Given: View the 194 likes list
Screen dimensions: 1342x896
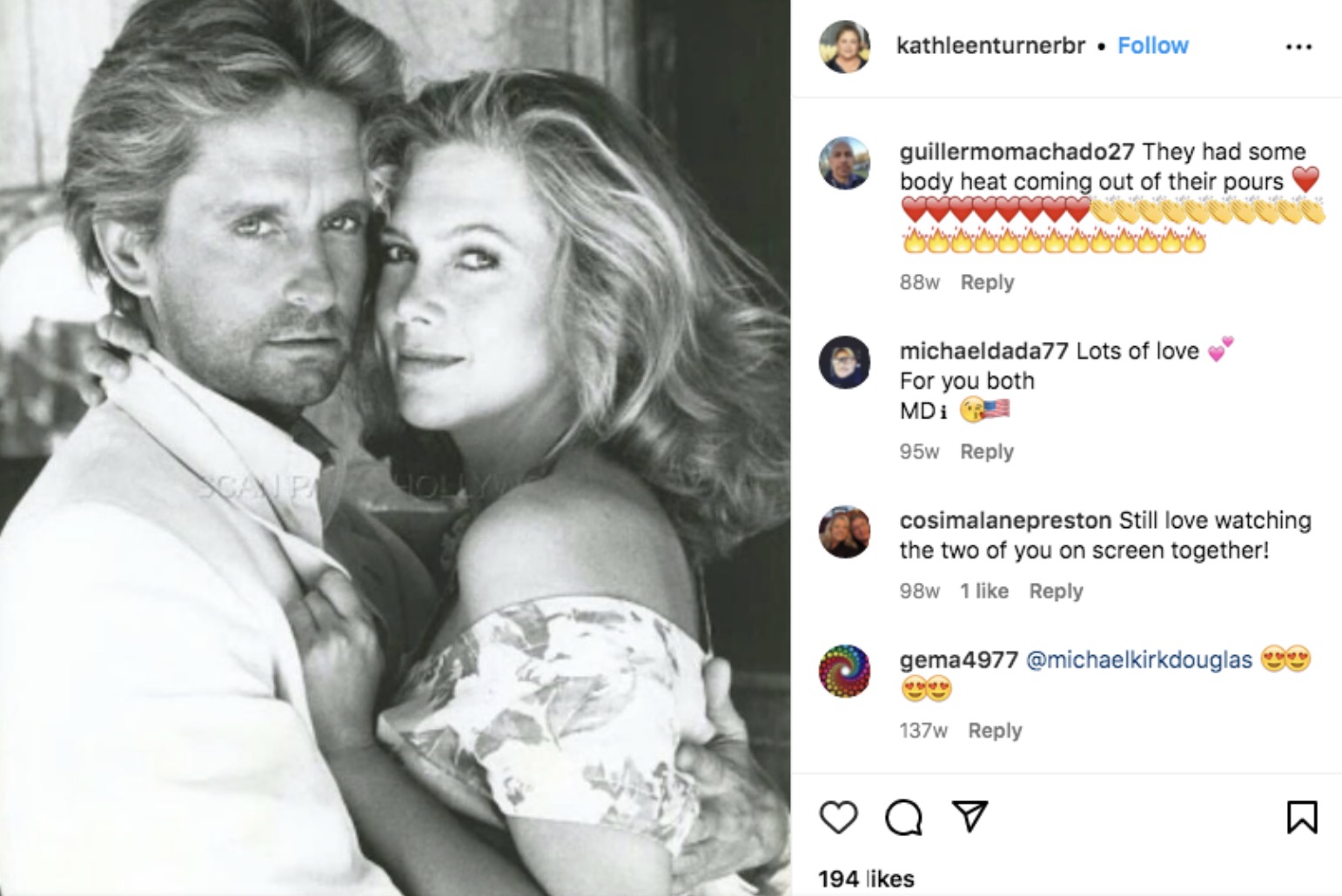Looking at the screenshot, I should pos(866,879).
